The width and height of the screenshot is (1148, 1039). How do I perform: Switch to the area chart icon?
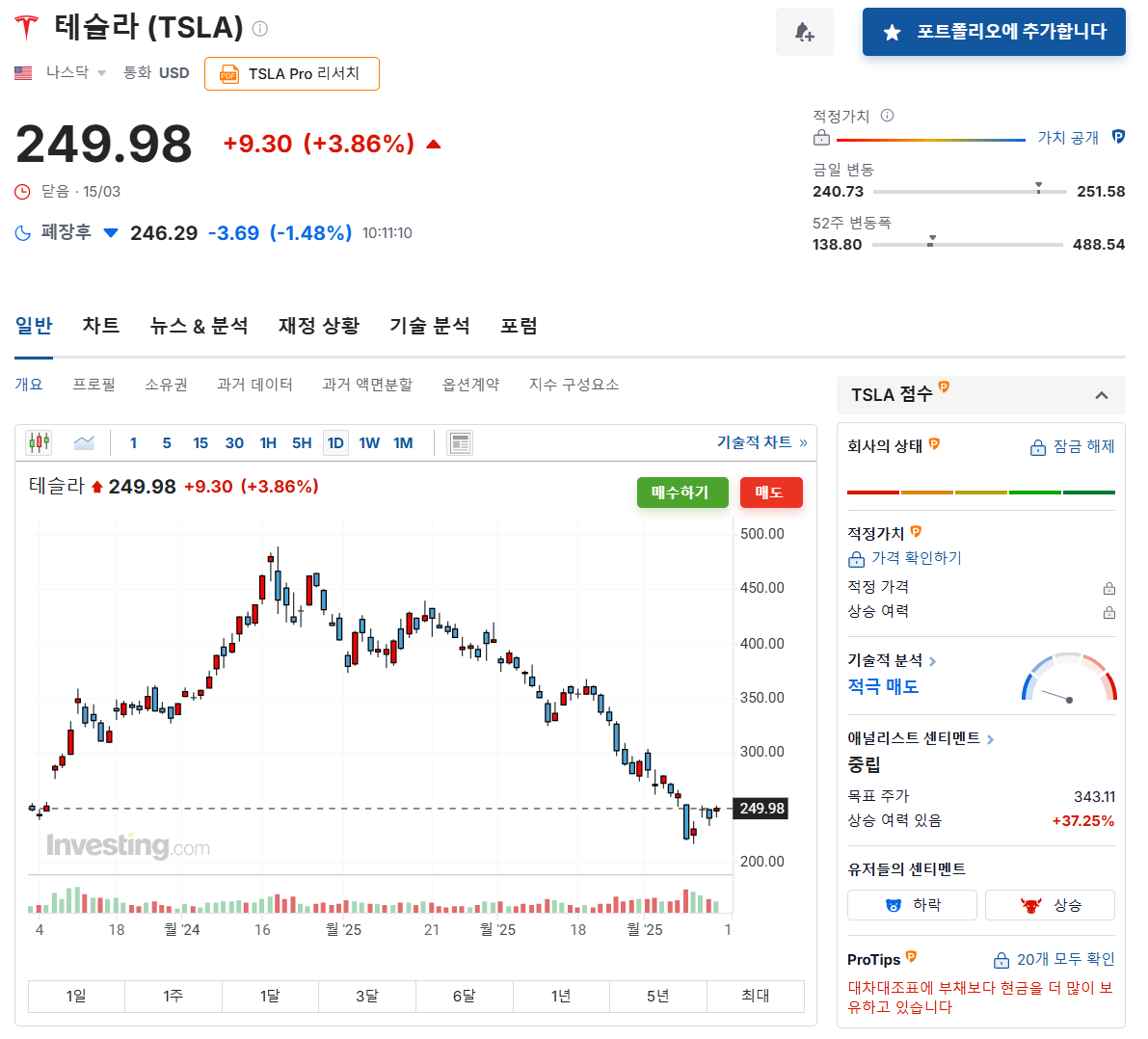point(84,442)
